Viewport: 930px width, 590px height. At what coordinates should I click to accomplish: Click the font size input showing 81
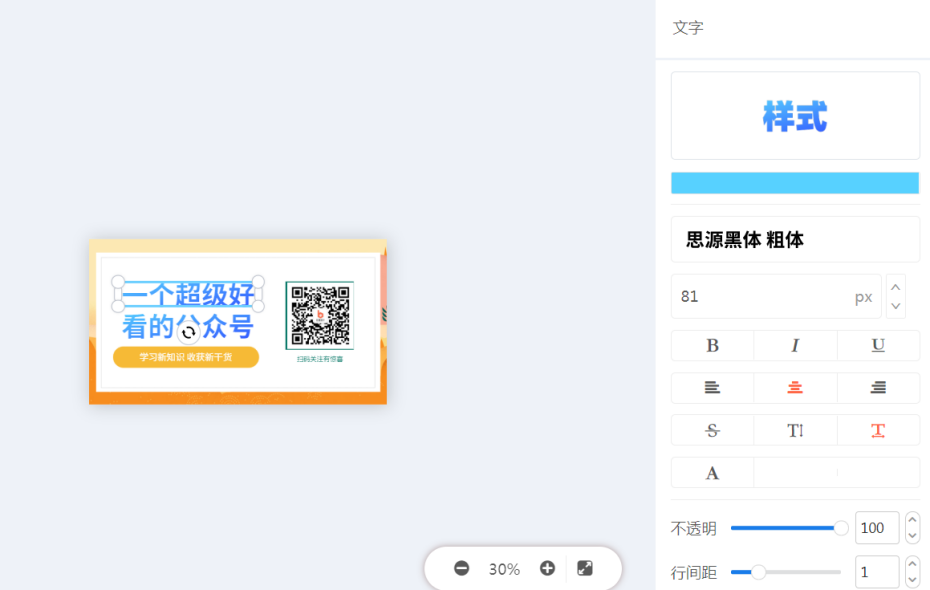[x=760, y=297]
